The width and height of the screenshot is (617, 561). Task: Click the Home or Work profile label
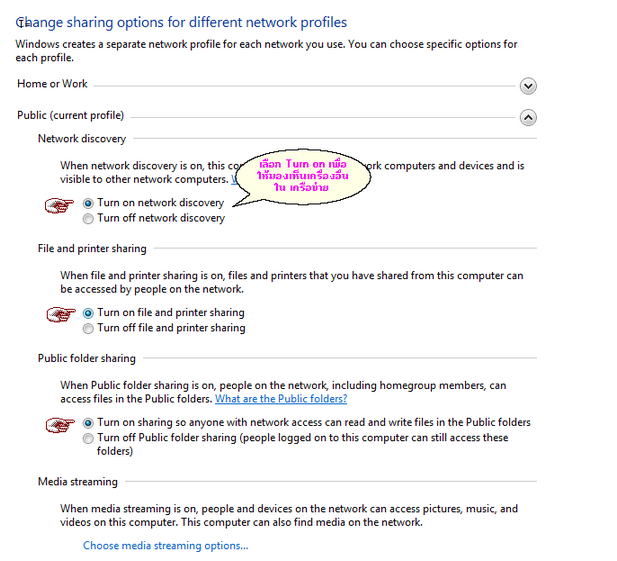coord(52,85)
